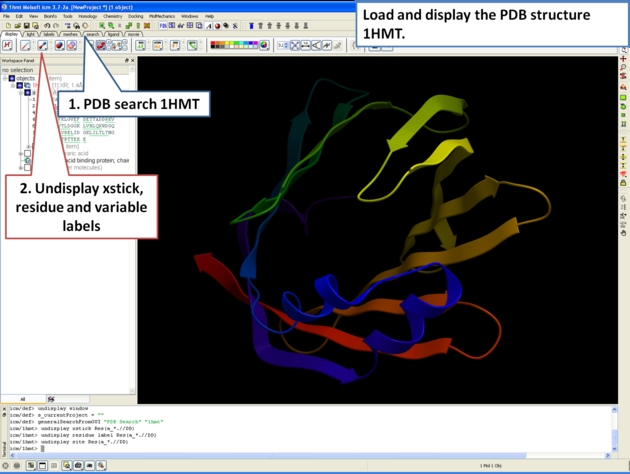The height and width of the screenshot is (474, 630).
Task: Tick the empty checkbox beside the acid entry
Action: [27, 153]
